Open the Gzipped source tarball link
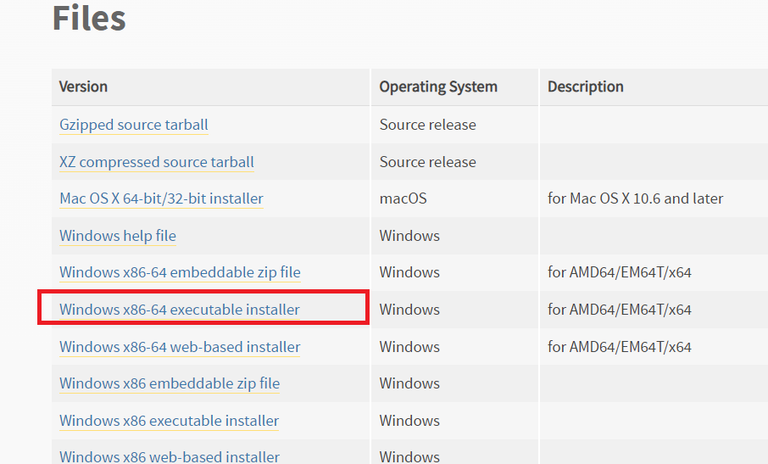The image size is (768, 464). click(134, 125)
